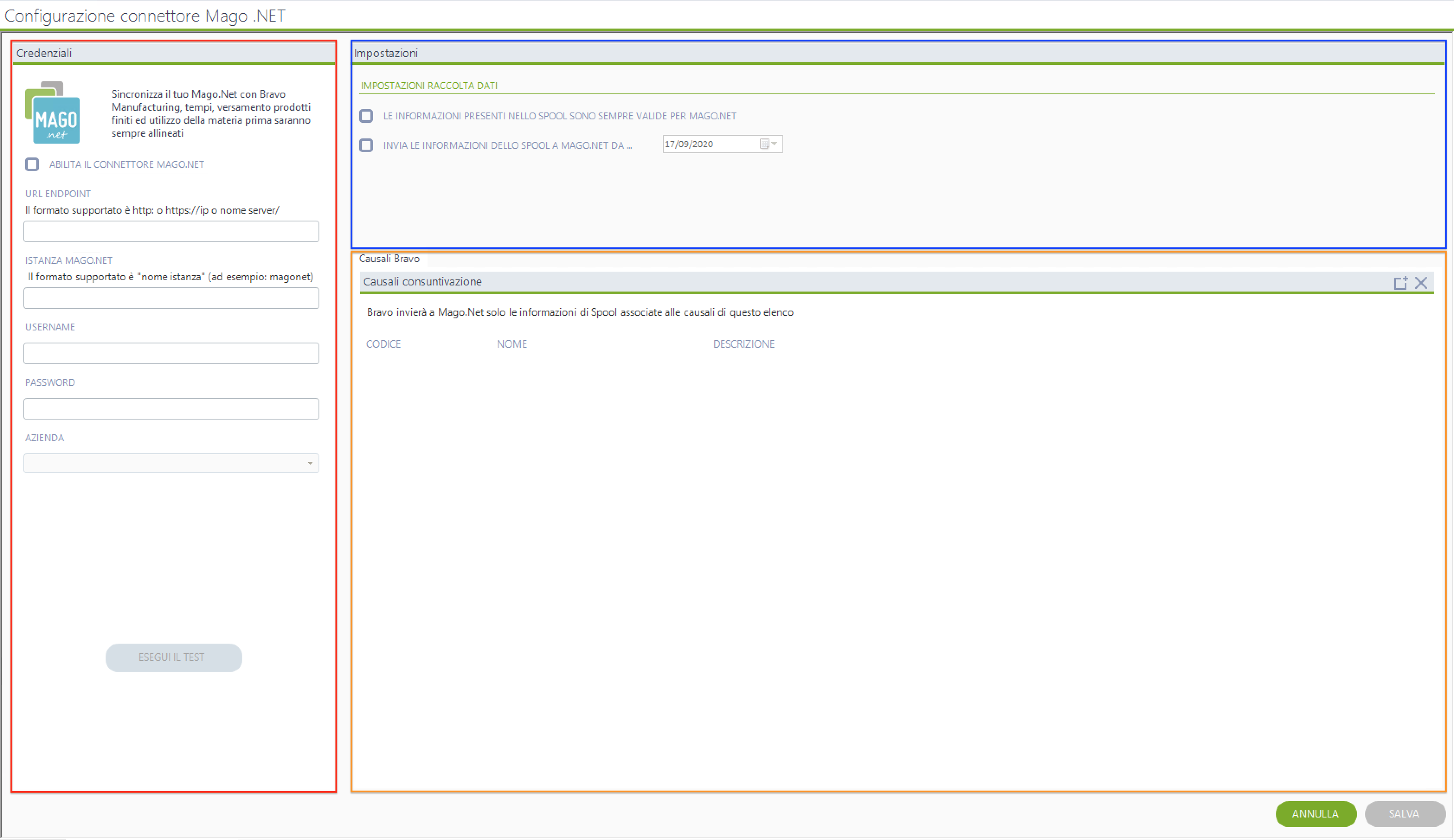This screenshot has width=1454, height=840.
Task: Enable the Abilita il connettore Mago.net checkbox
Action: [32, 164]
